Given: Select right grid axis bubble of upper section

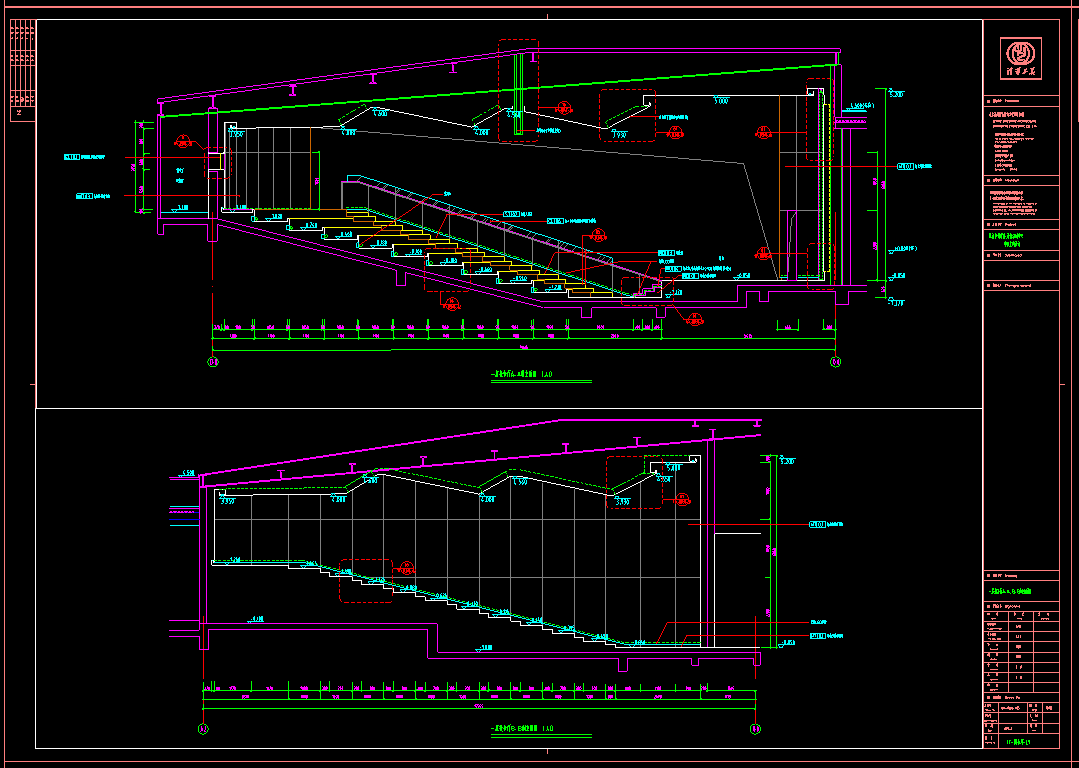Looking at the screenshot, I should 835,362.
